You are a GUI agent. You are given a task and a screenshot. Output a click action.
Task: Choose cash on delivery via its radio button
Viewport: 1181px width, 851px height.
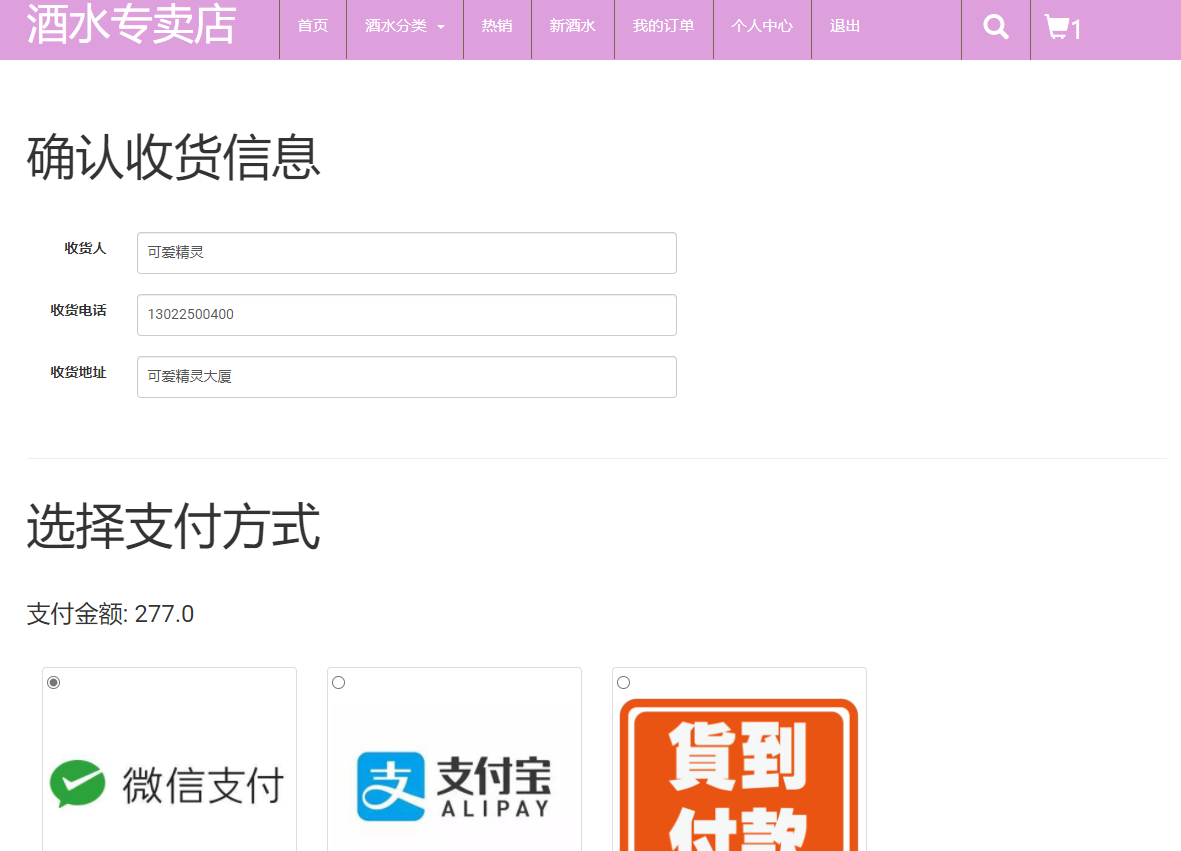[x=622, y=682]
